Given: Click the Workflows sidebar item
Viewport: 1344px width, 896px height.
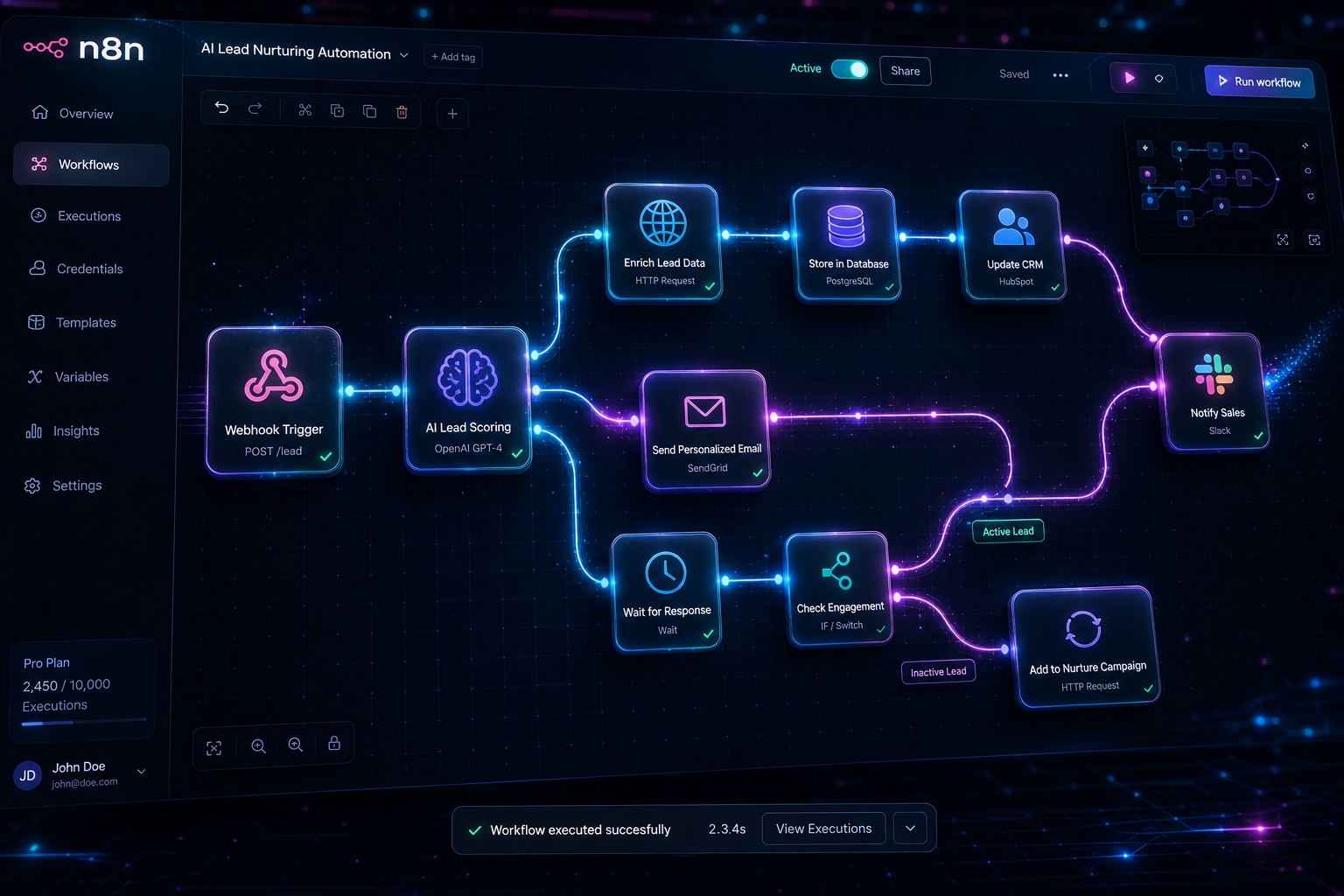Looking at the screenshot, I should coord(91,164).
